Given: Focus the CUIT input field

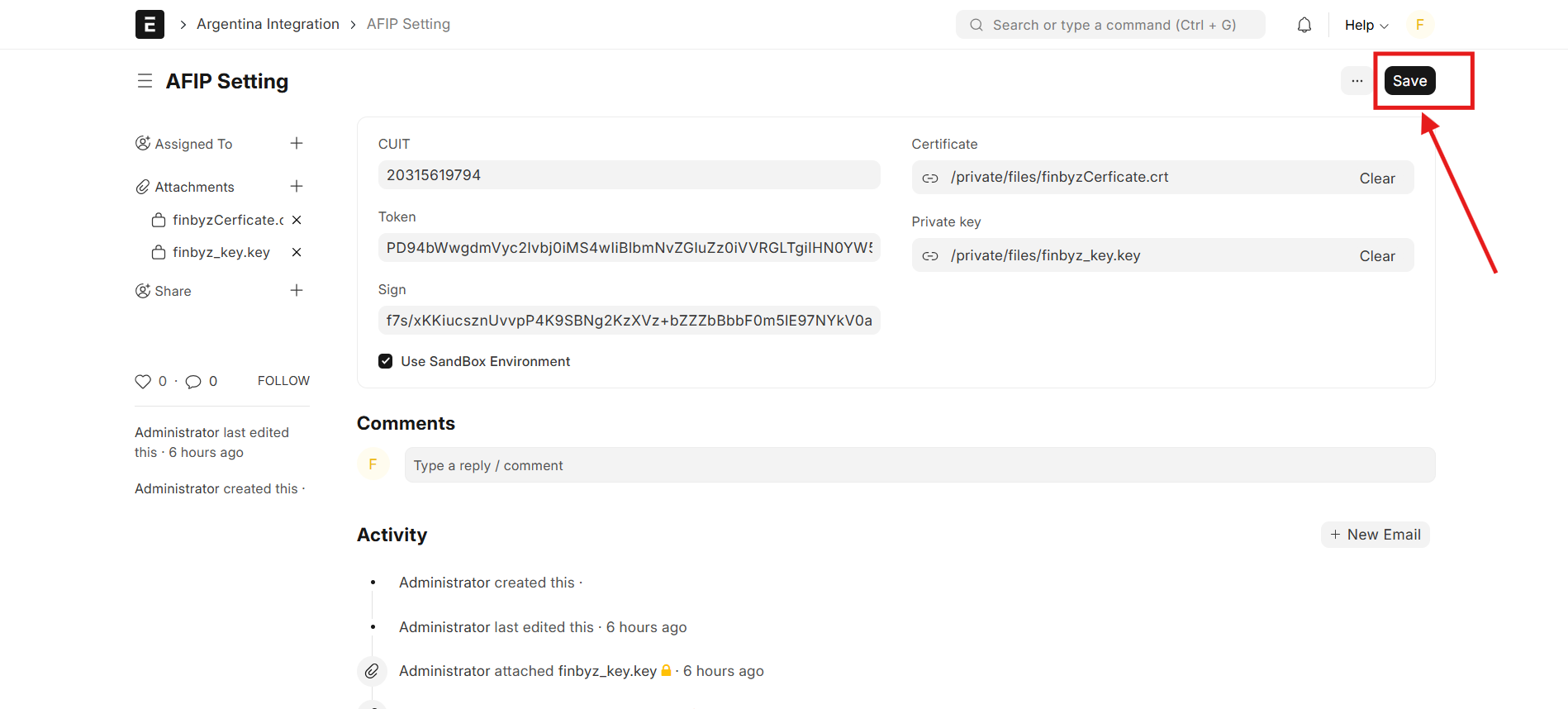Looking at the screenshot, I should pos(629,175).
